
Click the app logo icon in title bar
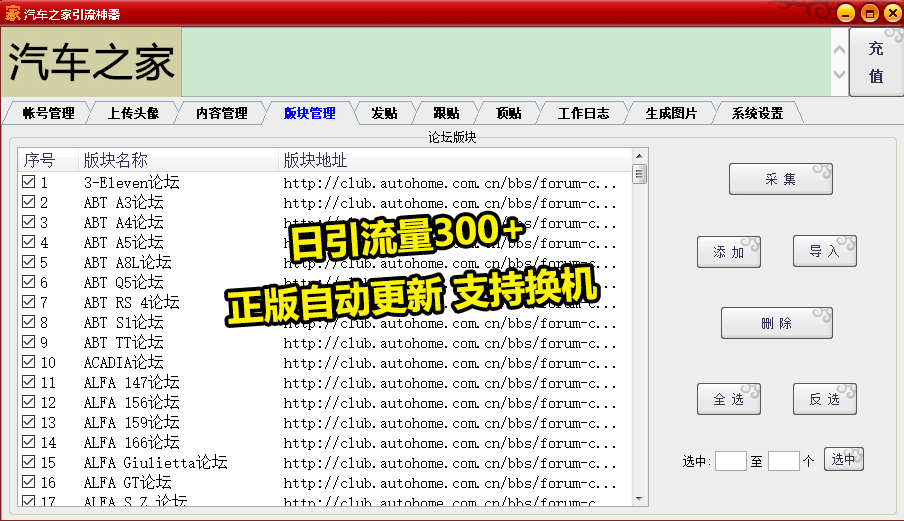13,13
